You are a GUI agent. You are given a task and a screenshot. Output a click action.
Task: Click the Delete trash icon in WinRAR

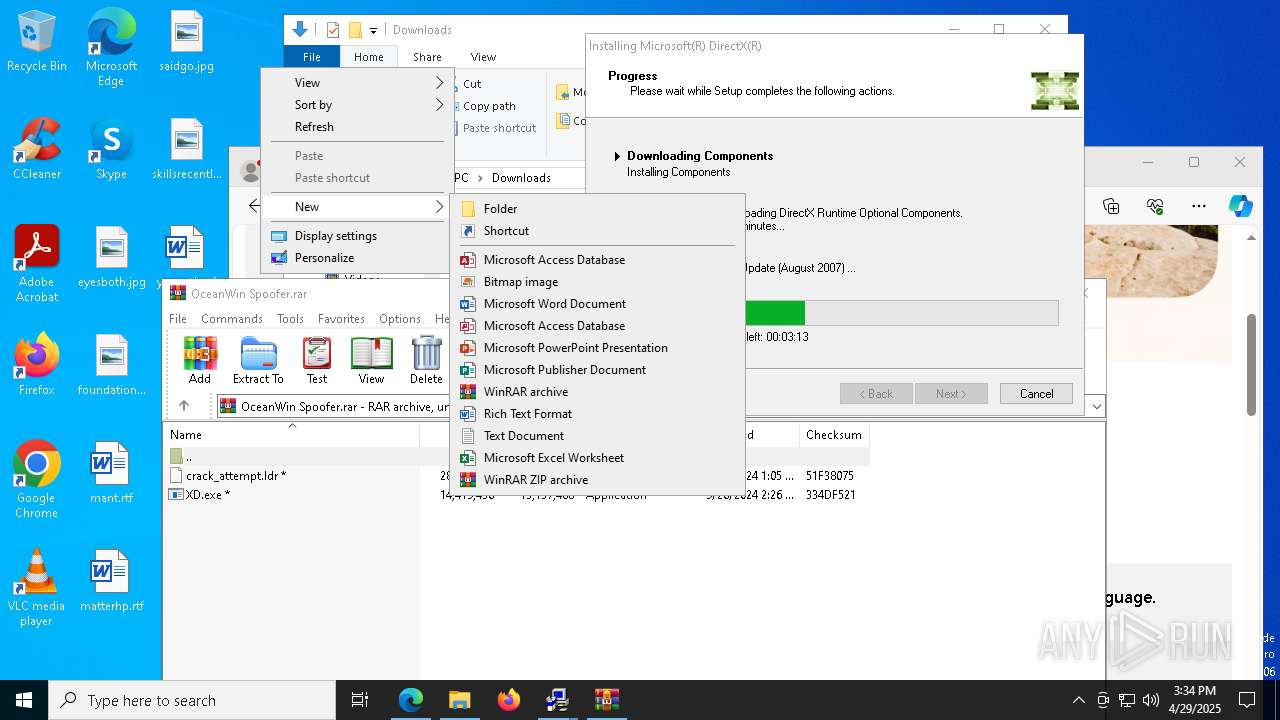pyautogui.click(x=426, y=360)
